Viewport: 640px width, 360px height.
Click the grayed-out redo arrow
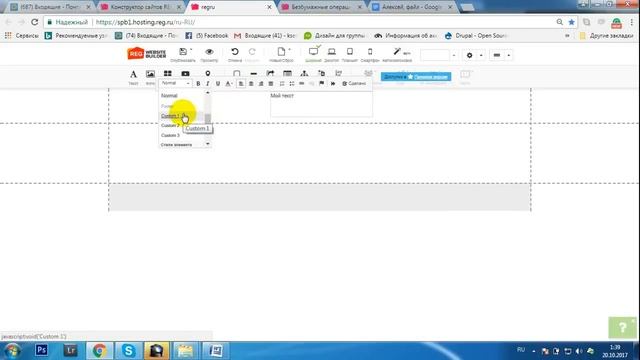(252, 52)
